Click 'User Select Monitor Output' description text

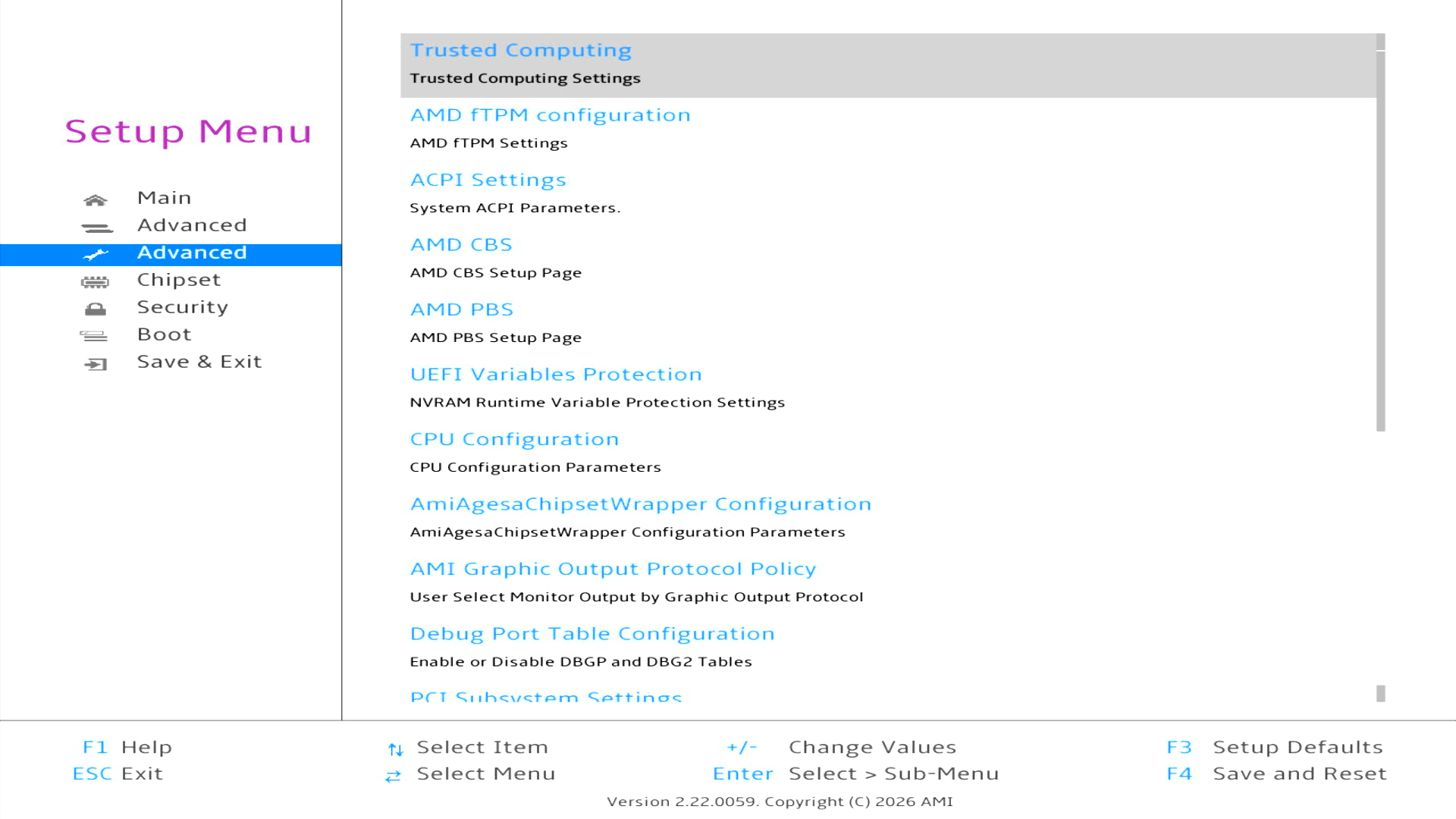636,597
